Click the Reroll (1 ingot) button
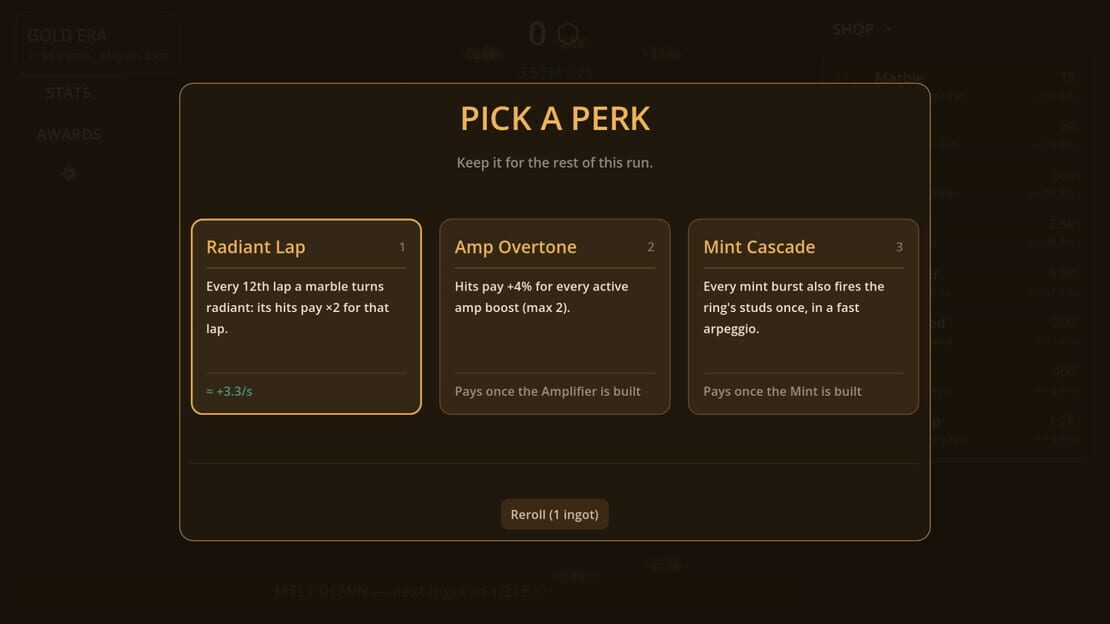 point(554,514)
